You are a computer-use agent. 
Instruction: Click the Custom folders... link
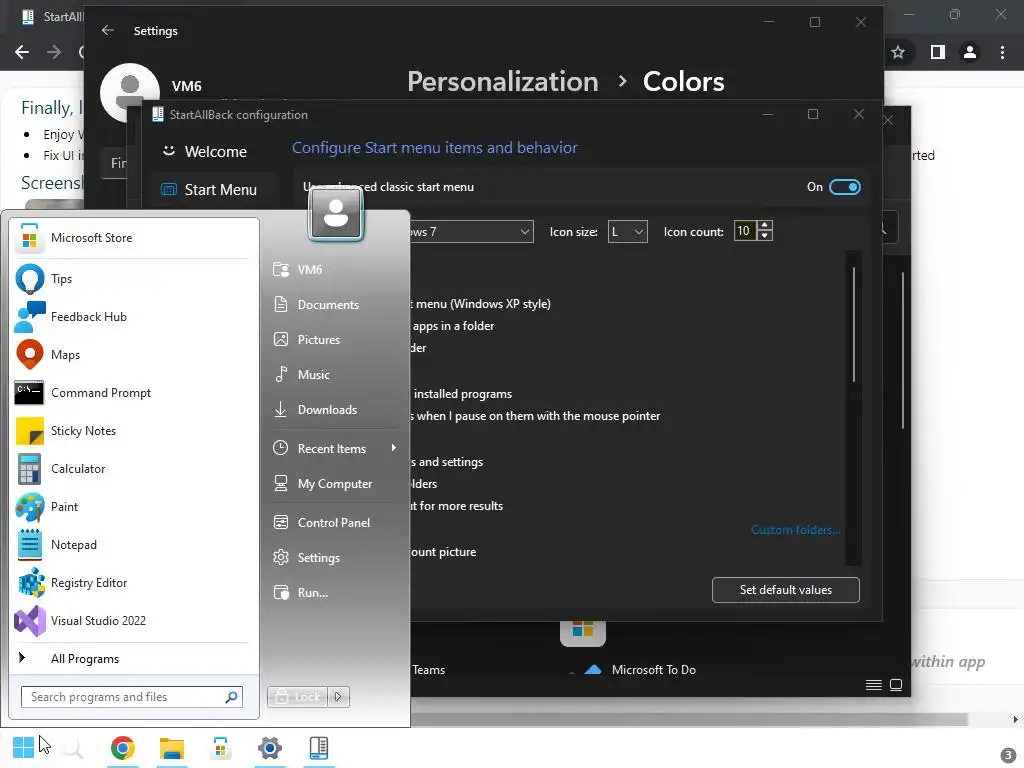click(795, 530)
